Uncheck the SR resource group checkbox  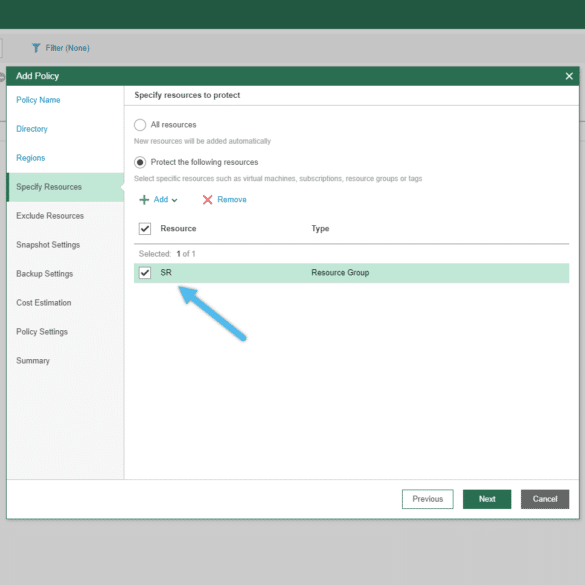click(145, 273)
